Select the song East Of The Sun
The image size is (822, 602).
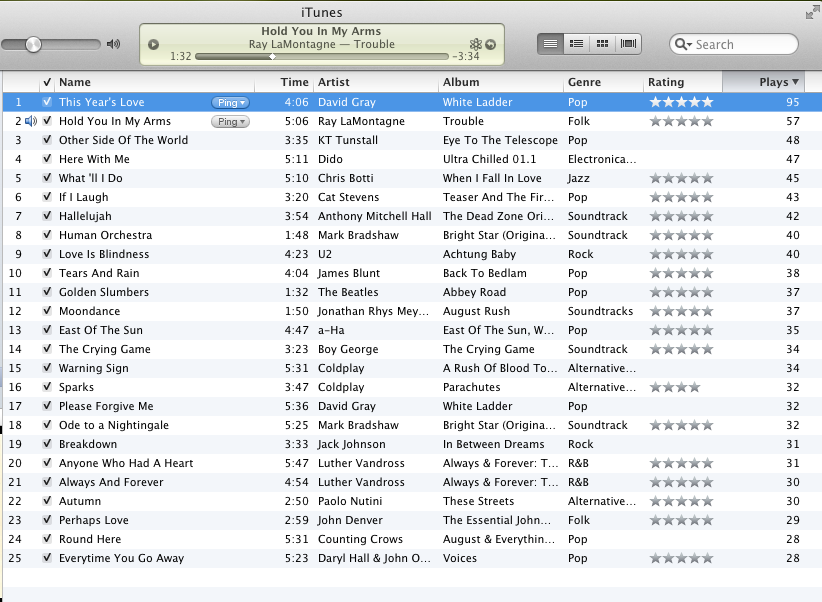point(101,330)
